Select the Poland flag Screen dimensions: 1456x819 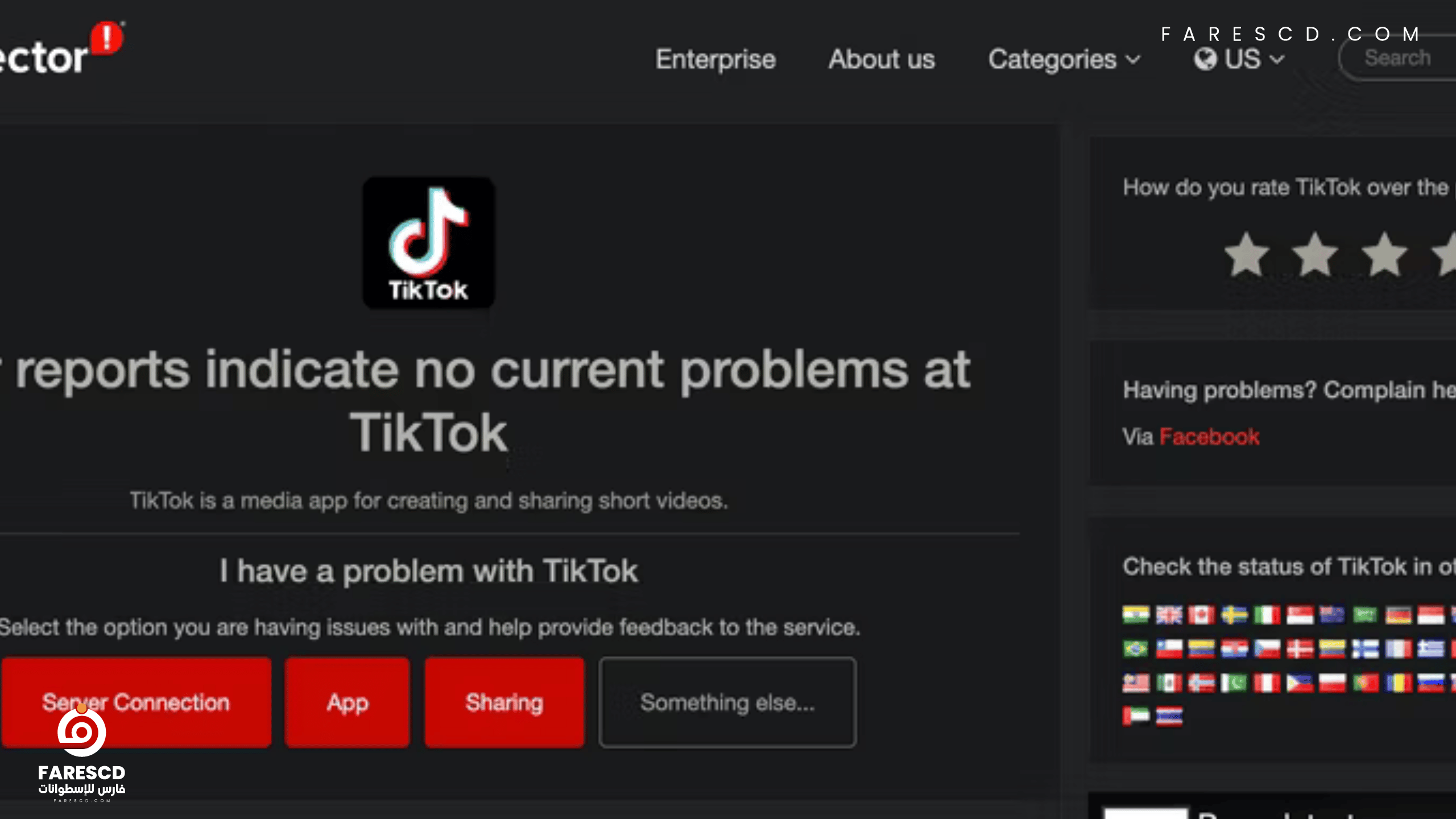(x=1332, y=682)
